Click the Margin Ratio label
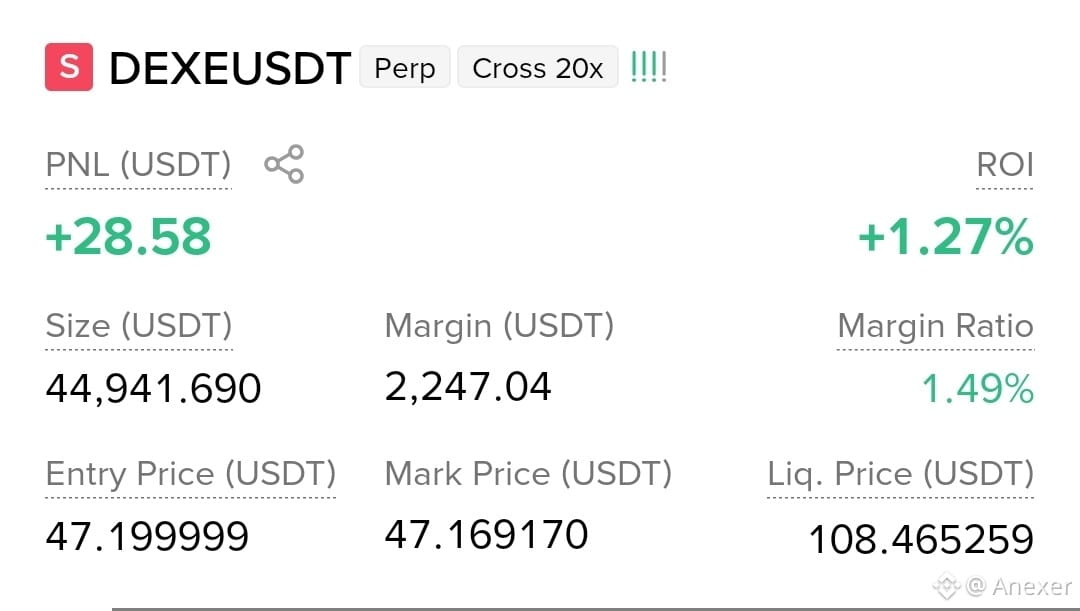This screenshot has width=1080, height=611. (x=935, y=326)
